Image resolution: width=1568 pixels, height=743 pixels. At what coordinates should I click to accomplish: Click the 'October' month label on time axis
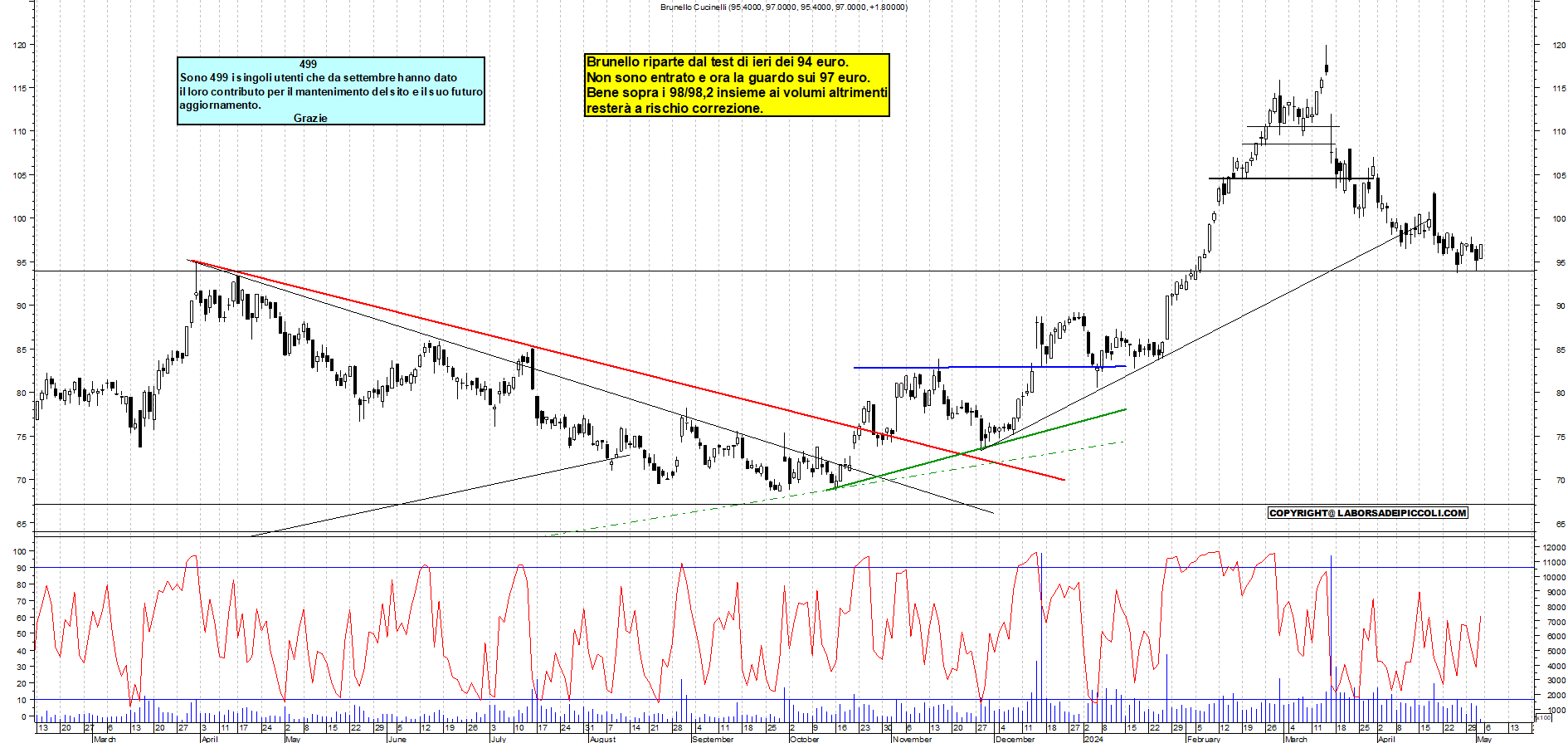tap(805, 739)
